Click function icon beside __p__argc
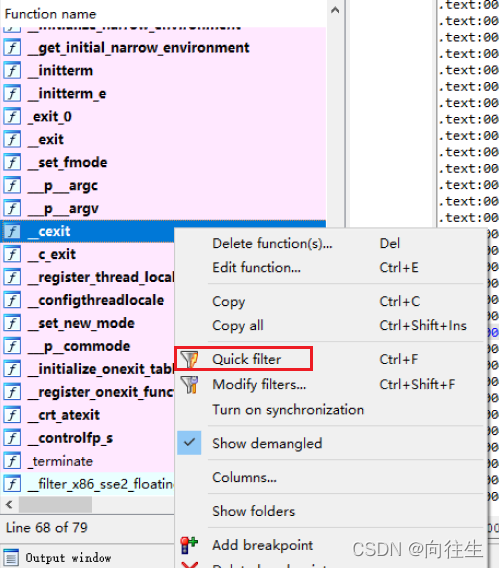Image resolution: width=499 pixels, height=568 pixels. (x=12, y=185)
